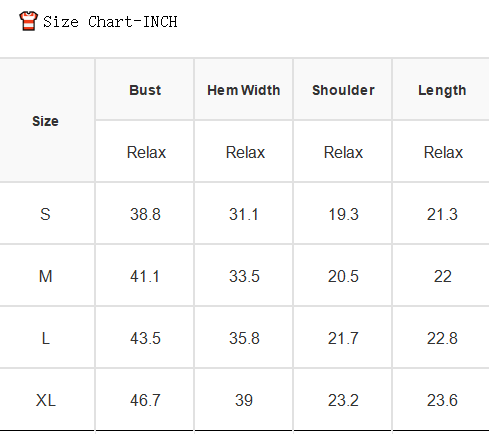Click the 23.6 length value
489x434 pixels.
442,400
